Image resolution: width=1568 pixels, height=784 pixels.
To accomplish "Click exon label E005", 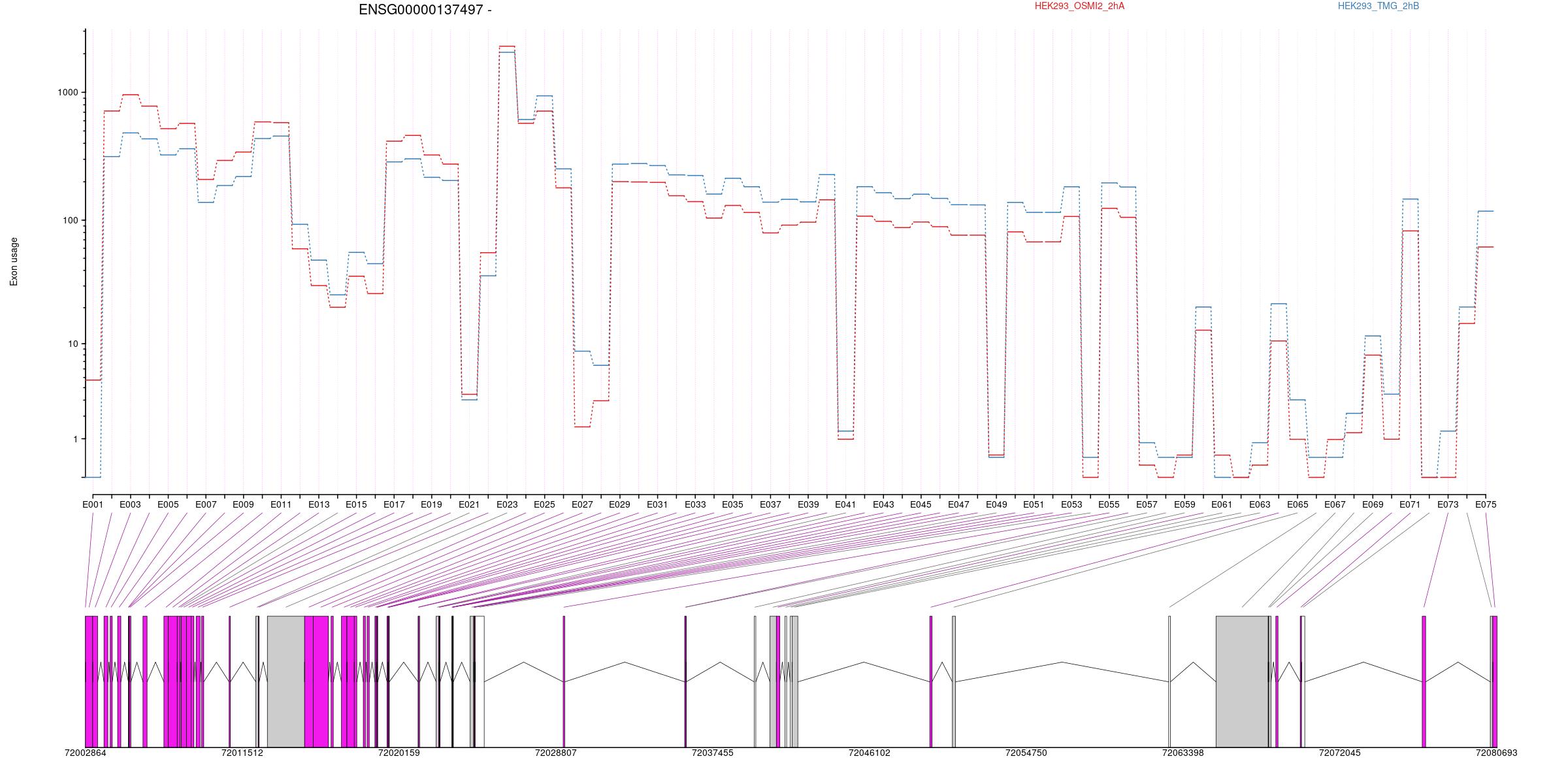I will point(168,504).
